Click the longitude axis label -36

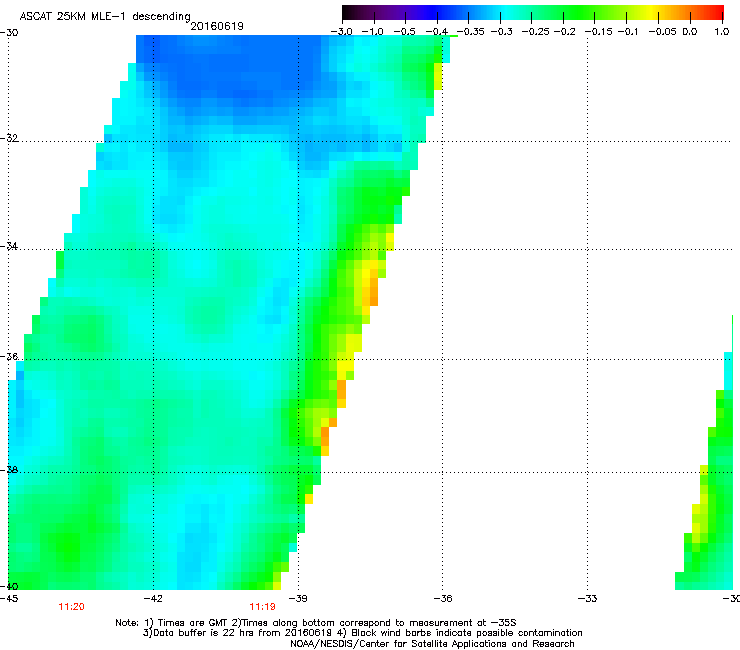pos(443,599)
